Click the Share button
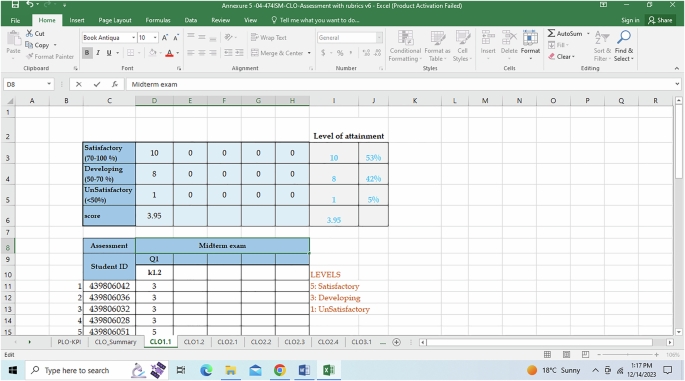 660,20
